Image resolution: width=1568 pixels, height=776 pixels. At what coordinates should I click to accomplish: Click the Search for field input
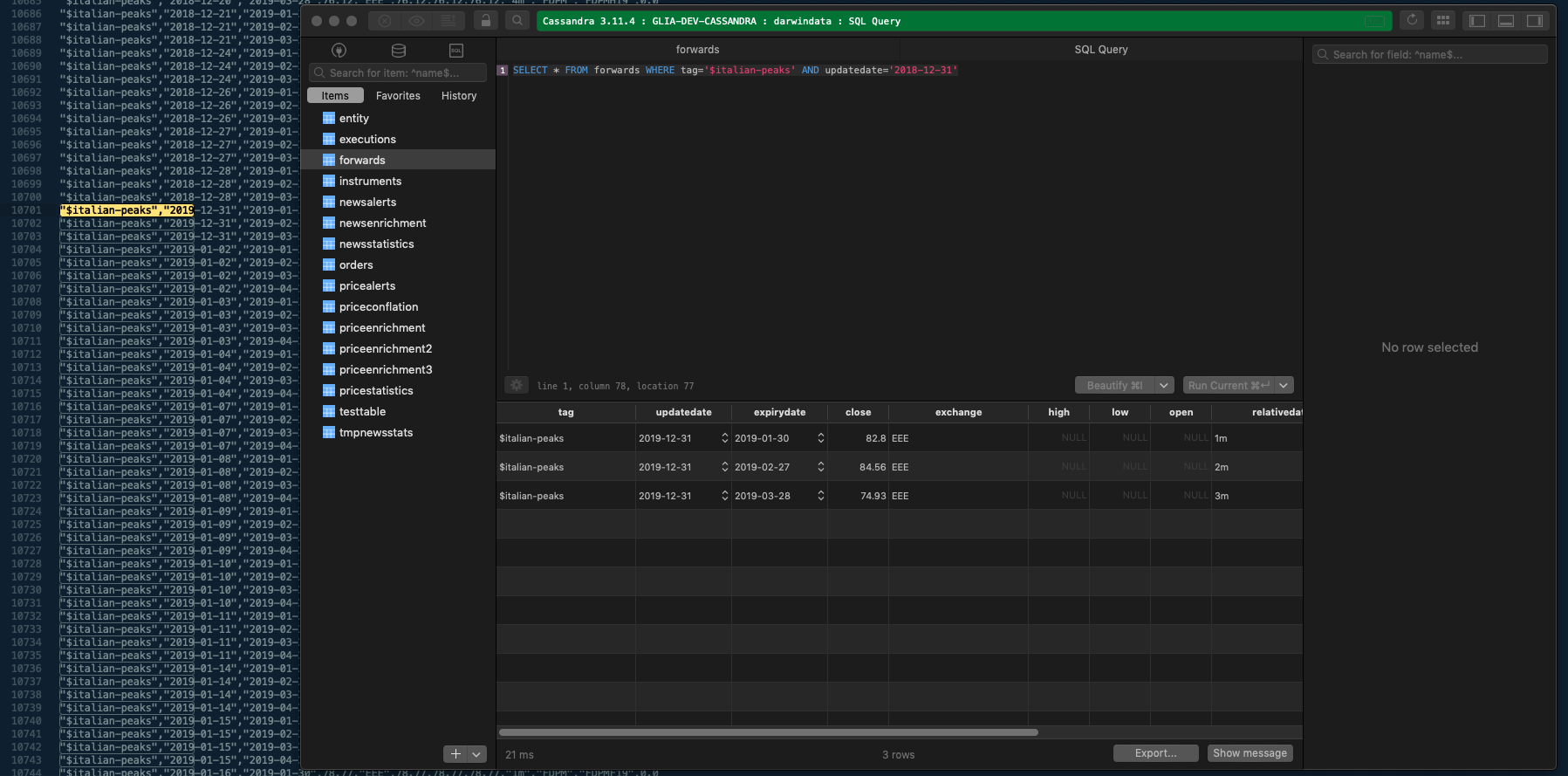[1429, 54]
